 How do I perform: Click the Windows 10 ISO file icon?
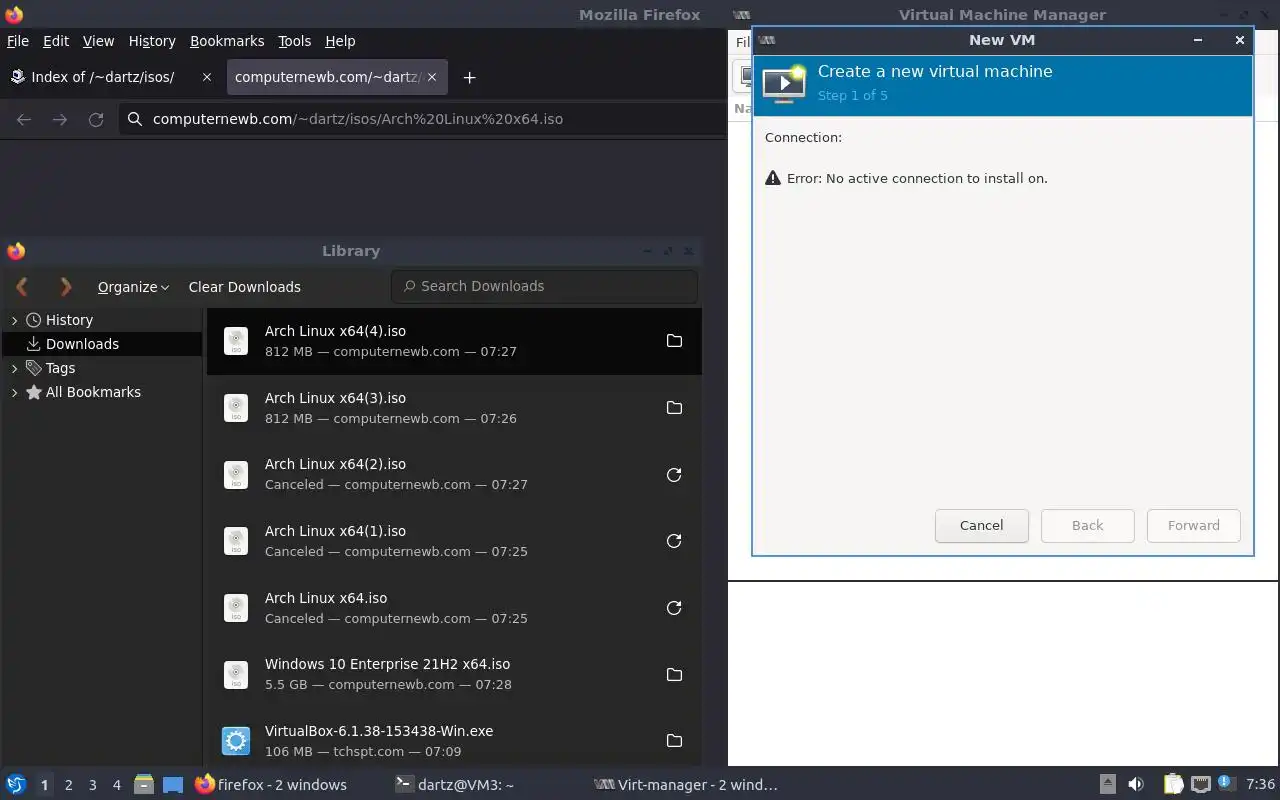(236, 675)
